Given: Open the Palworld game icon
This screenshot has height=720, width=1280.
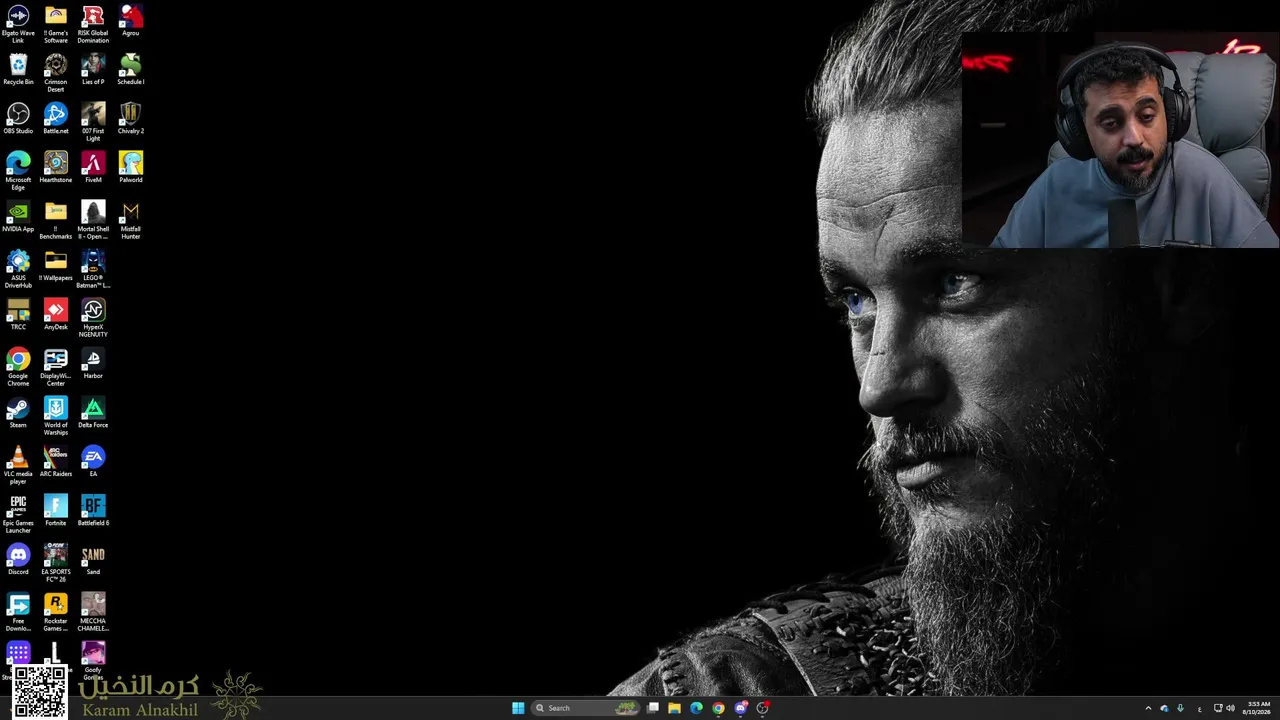Looking at the screenshot, I should coord(131,168).
